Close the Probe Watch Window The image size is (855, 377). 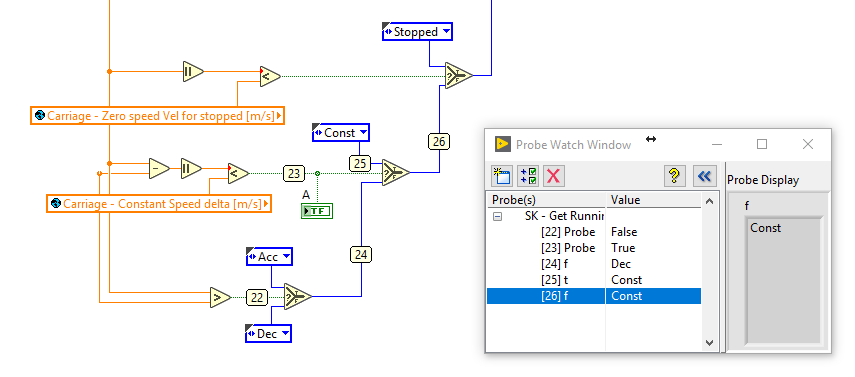(x=808, y=144)
